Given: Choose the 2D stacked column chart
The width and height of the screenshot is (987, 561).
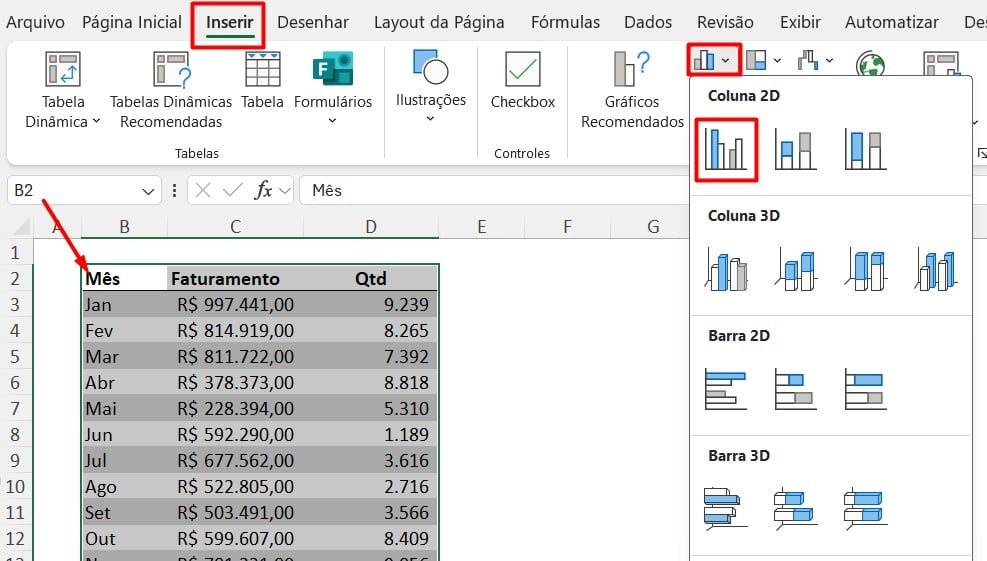Looking at the screenshot, I should pyautogui.click(x=795, y=149).
